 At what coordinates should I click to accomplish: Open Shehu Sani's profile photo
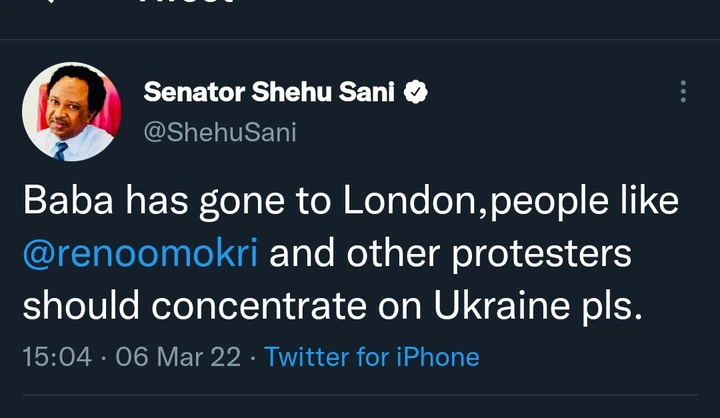[71, 111]
